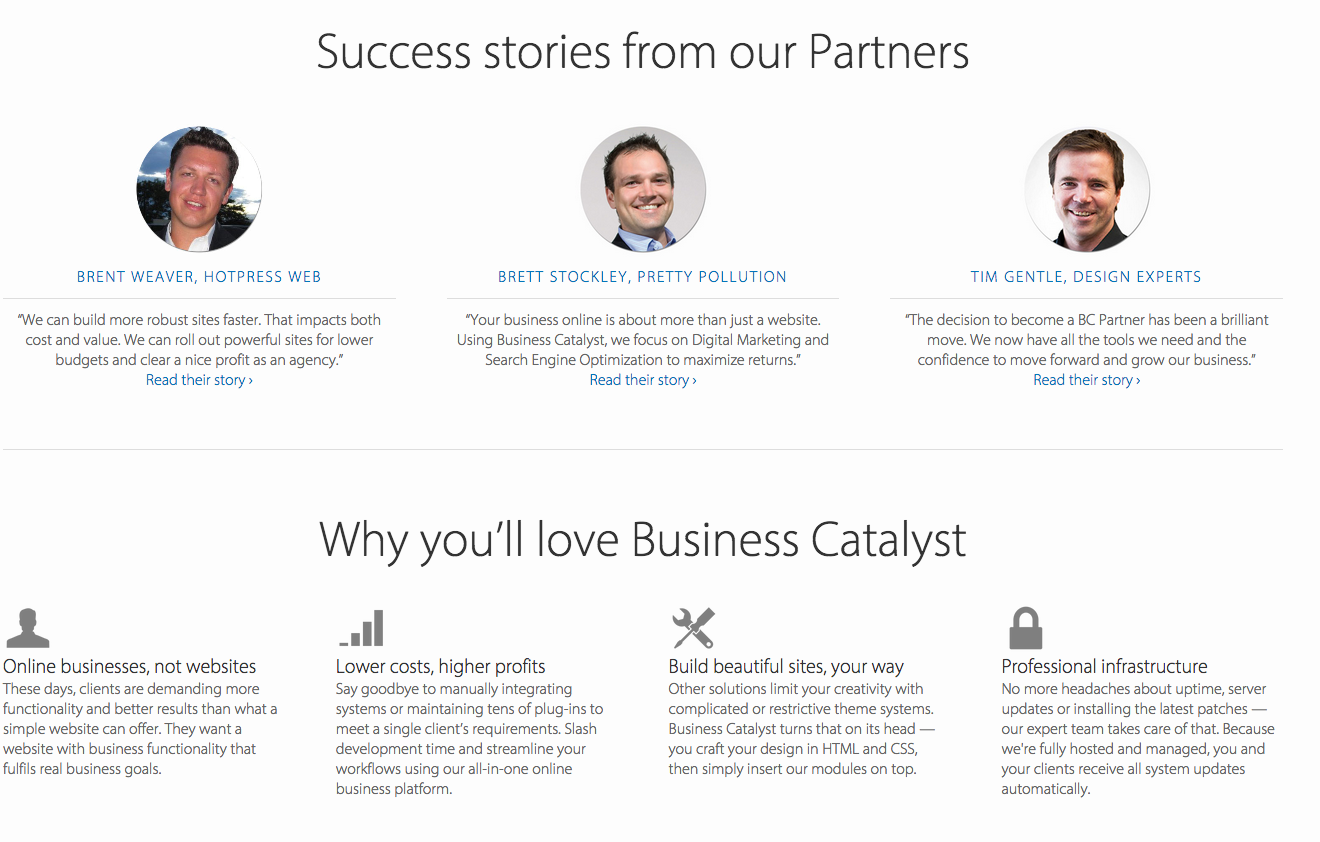
Task: Select the Build beautiful sites, your way heading
Action: (786, 667)
